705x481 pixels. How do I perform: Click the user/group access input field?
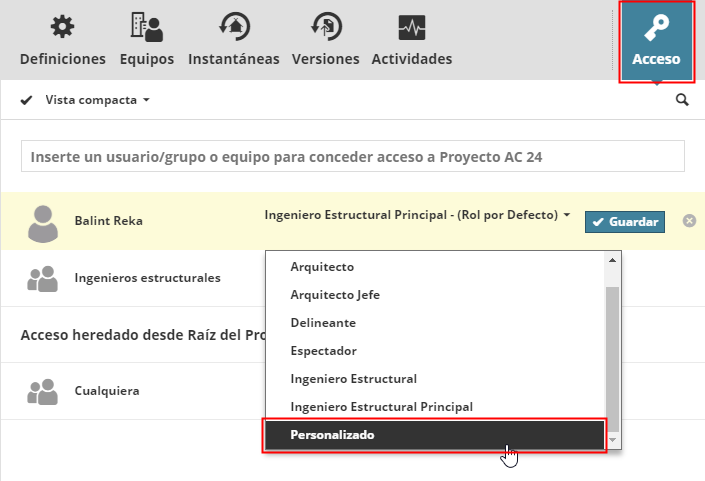[352, 157]
